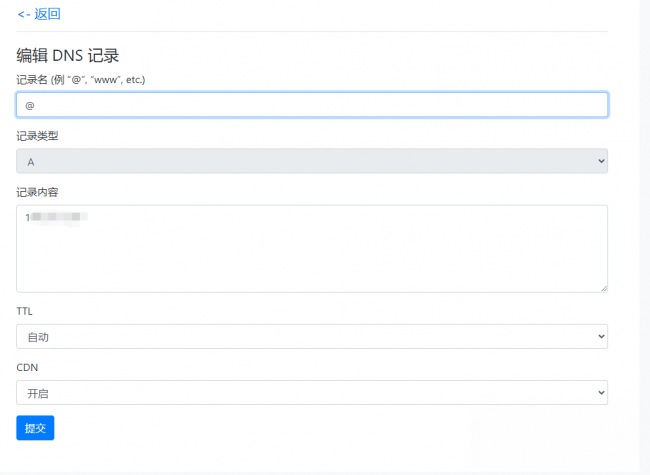Image resolution: width=650 pixels, height=475 pixels.
Task: Click the CDN select chevron arrow
Action: coord(600,392)
